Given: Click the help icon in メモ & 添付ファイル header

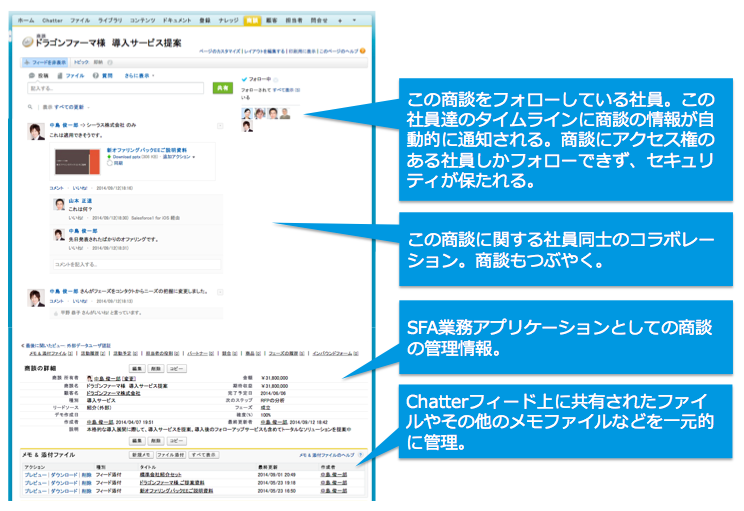Looking at the screenshot, I should click(361, 455).
